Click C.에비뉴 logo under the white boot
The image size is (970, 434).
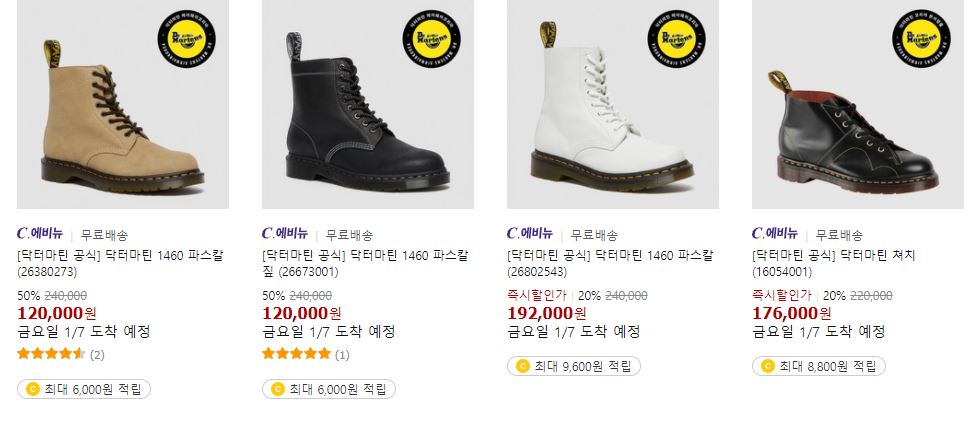530,234
